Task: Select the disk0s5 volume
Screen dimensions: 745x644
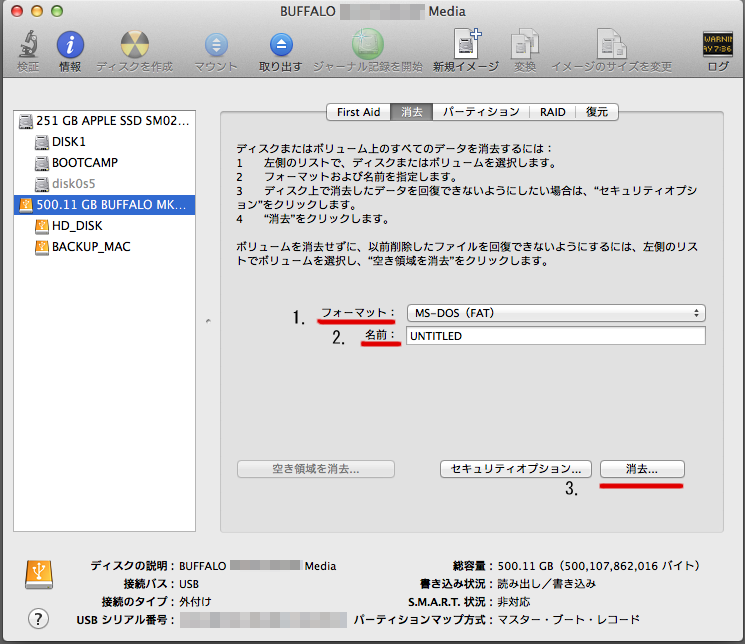Action: click(x=105, y=183)
